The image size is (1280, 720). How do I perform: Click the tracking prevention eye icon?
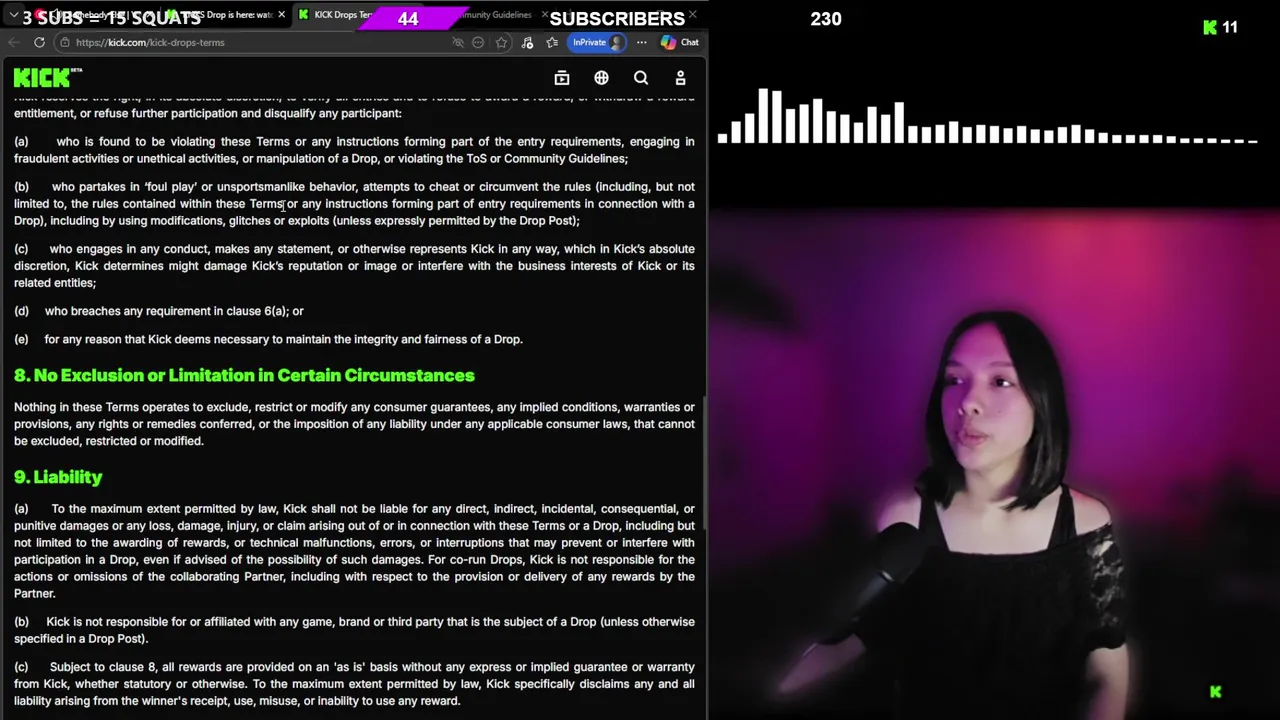click(x=458, y=42)
